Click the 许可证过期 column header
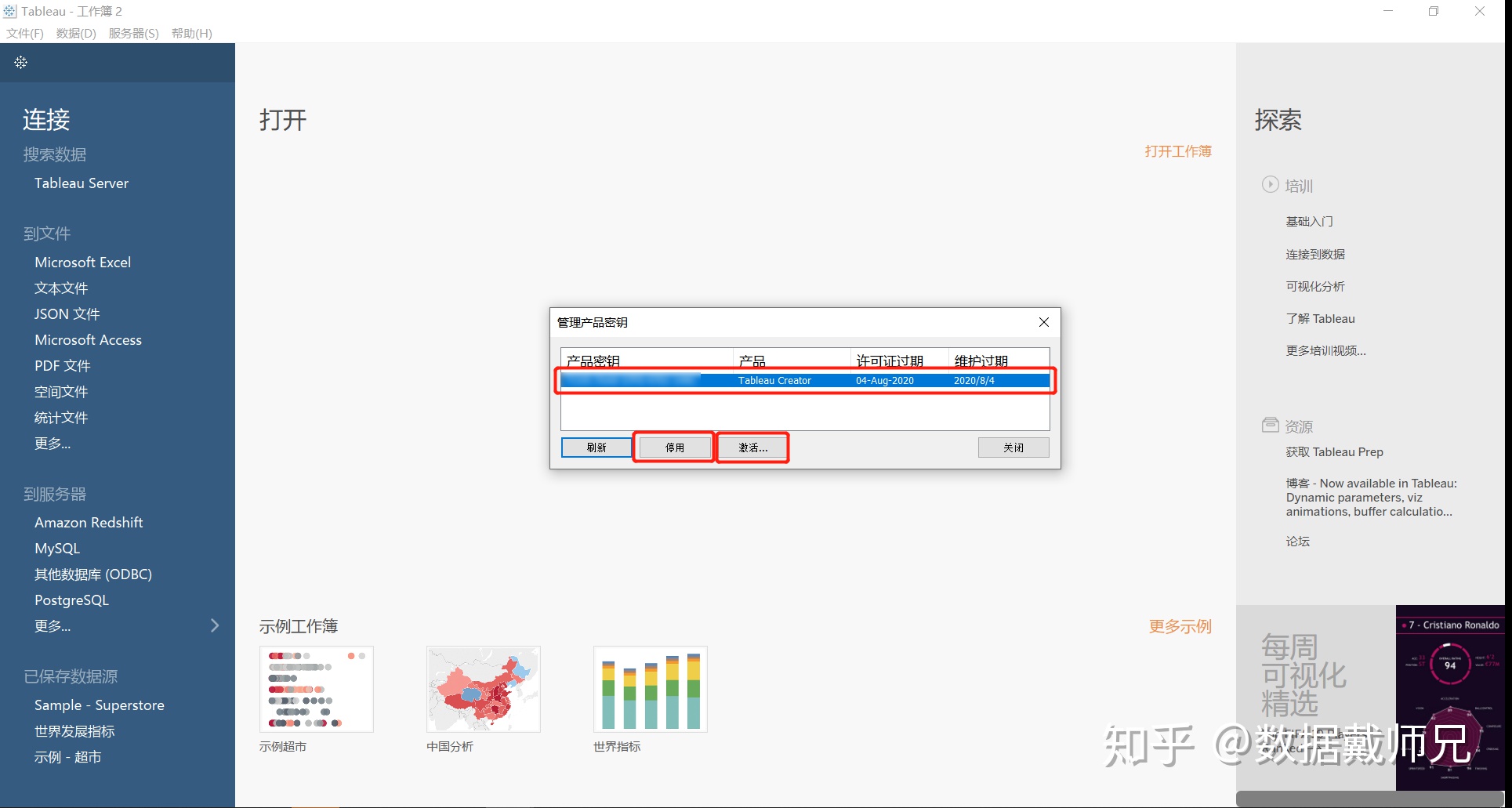This screenshot has width=1512, height=808. (x=900, y=361)
